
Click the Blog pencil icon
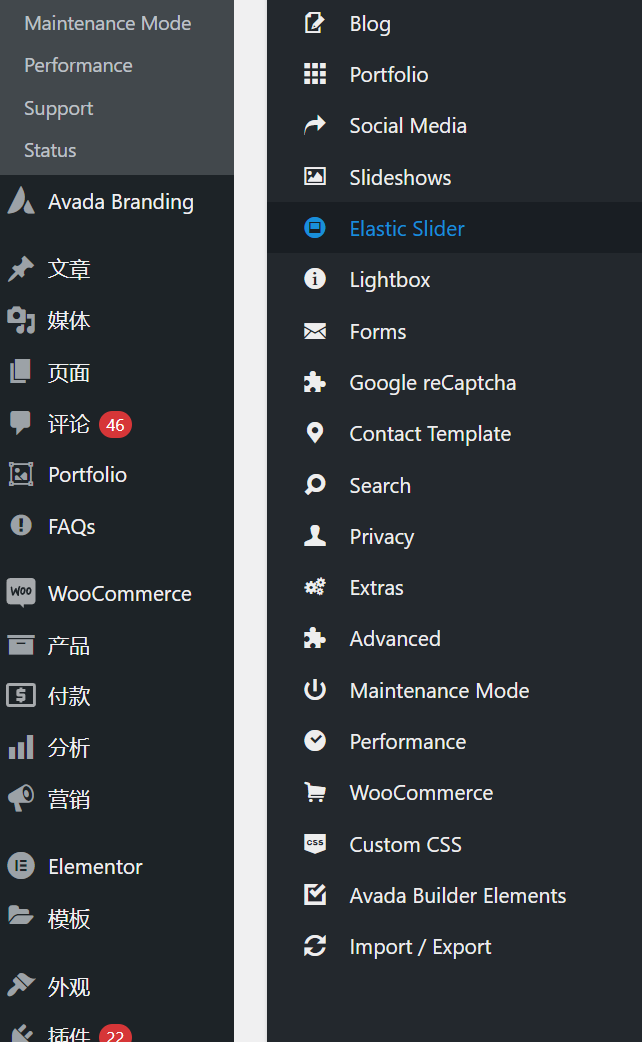[x=315, y=23]
